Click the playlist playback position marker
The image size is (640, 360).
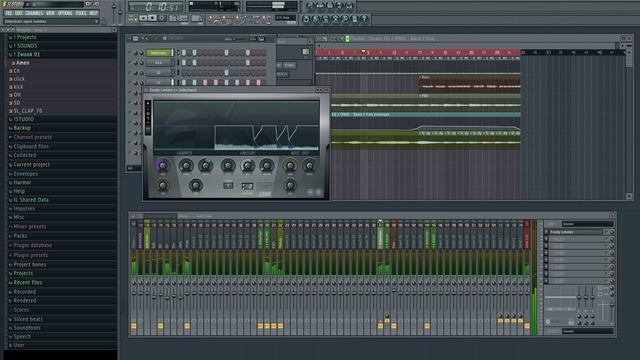point(363,52)
